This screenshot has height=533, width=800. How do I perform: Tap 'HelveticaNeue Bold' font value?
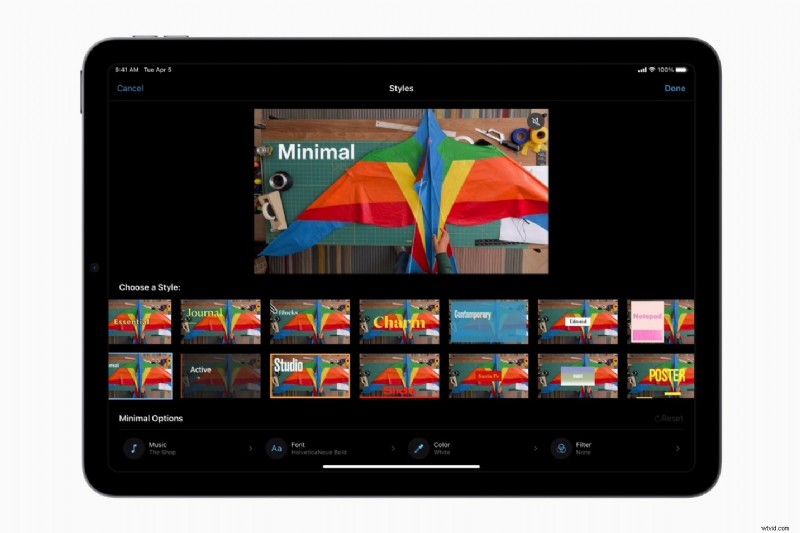coord(319,452)
